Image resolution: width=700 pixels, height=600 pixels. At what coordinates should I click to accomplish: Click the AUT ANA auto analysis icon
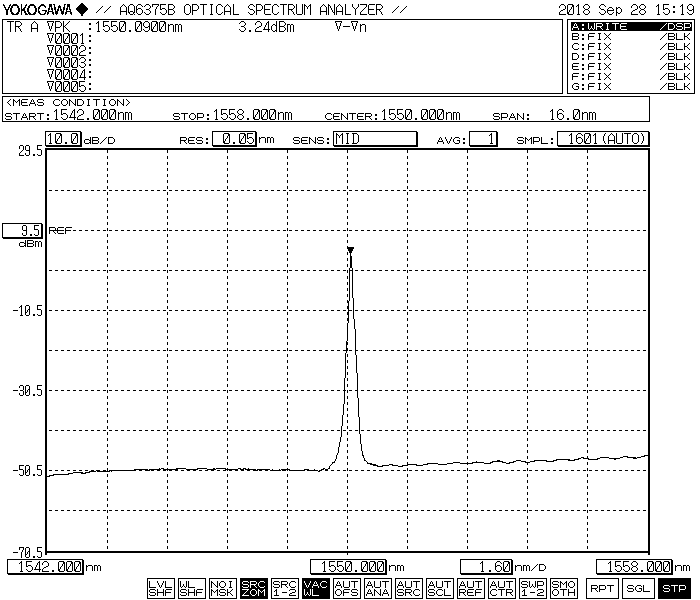tap(377, 588)
